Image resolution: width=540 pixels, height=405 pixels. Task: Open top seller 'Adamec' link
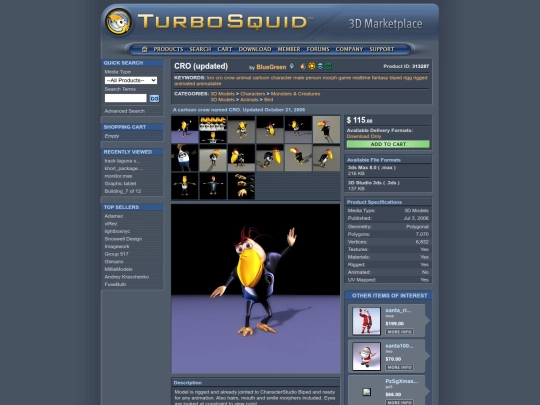pos(114,216)
